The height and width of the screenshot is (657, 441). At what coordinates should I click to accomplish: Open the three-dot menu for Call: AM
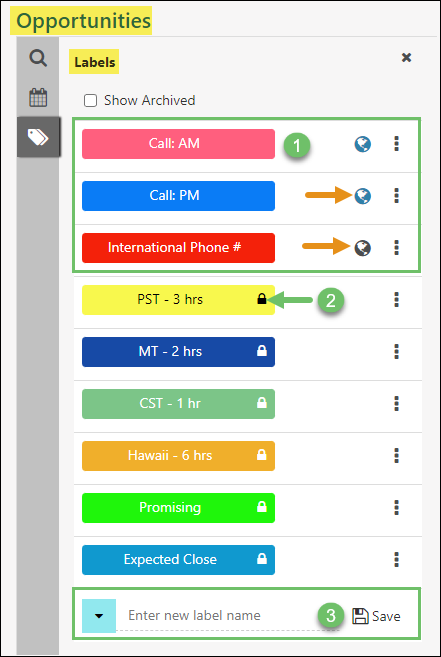(x=397, y=144)
